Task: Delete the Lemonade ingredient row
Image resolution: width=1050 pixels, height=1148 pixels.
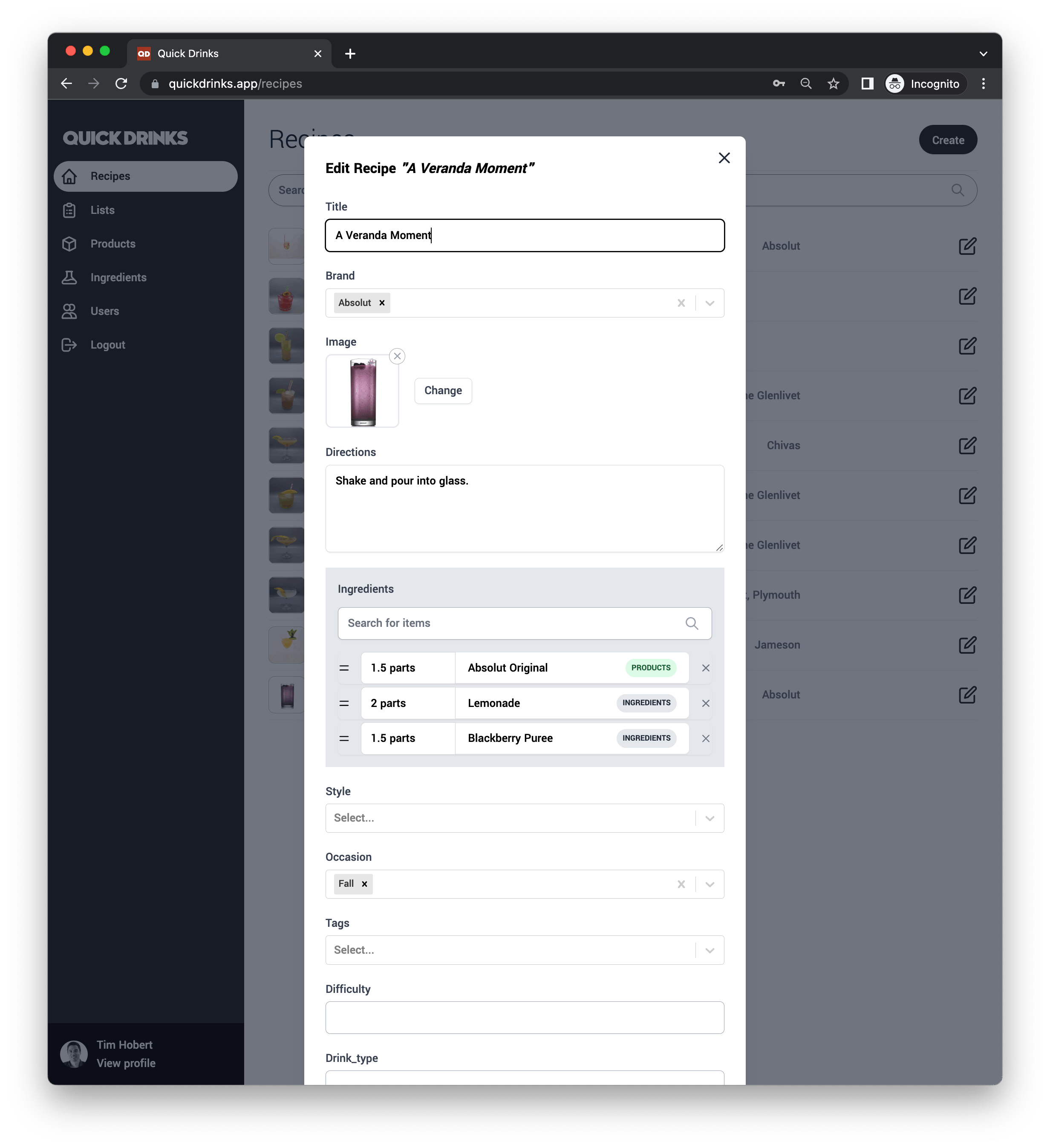Action: click(706, 703)
